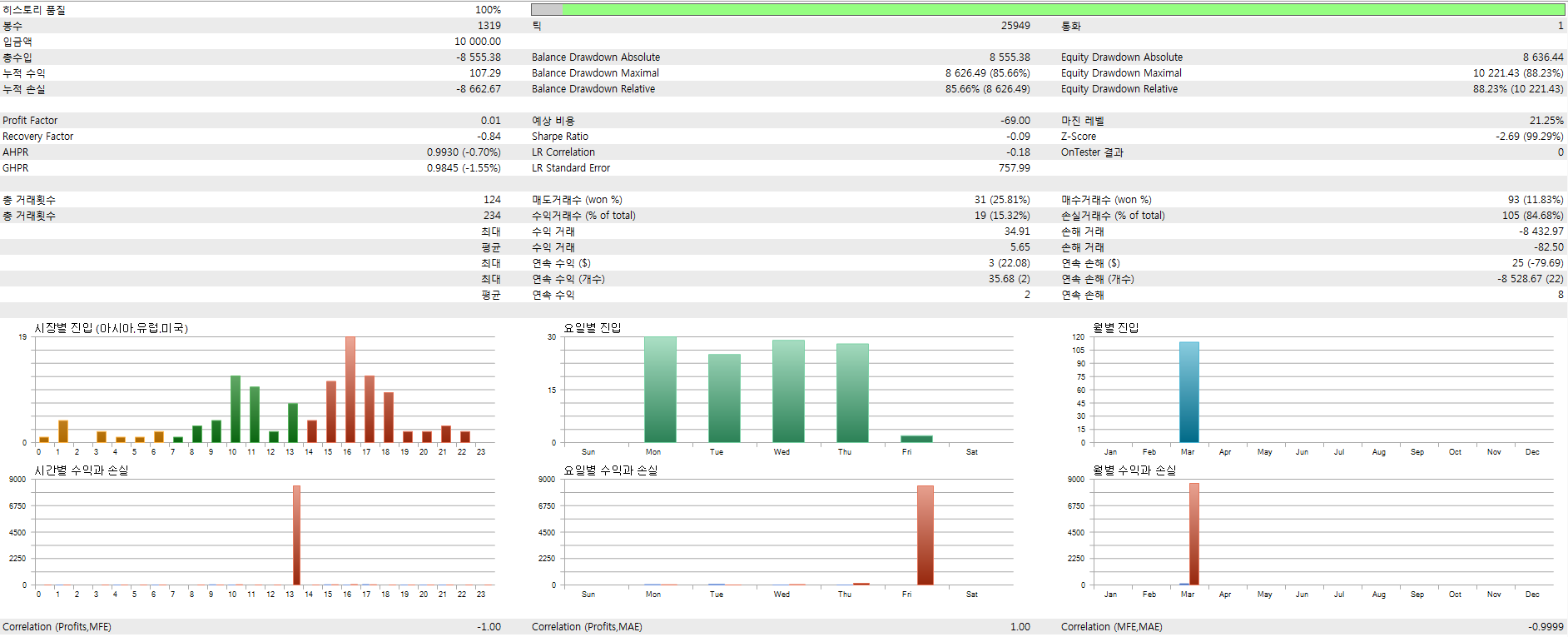Click the Sharpe Ratio label
Screen dimensions: 1568x637
[x=560, y=137]
